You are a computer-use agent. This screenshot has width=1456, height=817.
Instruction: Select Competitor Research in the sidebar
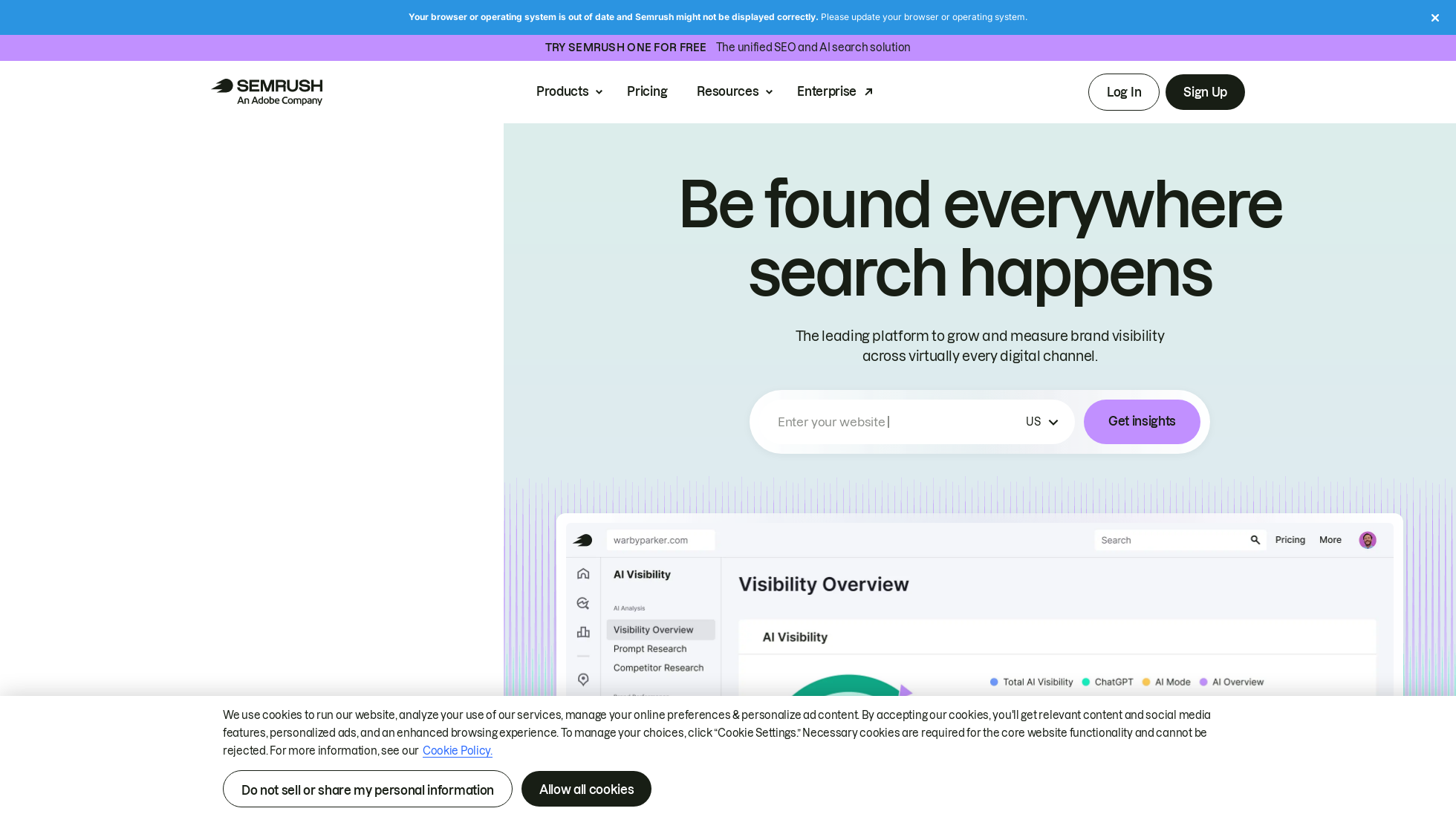point(658,668)
